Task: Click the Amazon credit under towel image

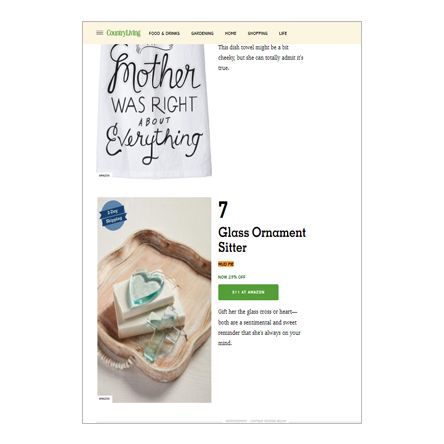Action: point(104,175)
